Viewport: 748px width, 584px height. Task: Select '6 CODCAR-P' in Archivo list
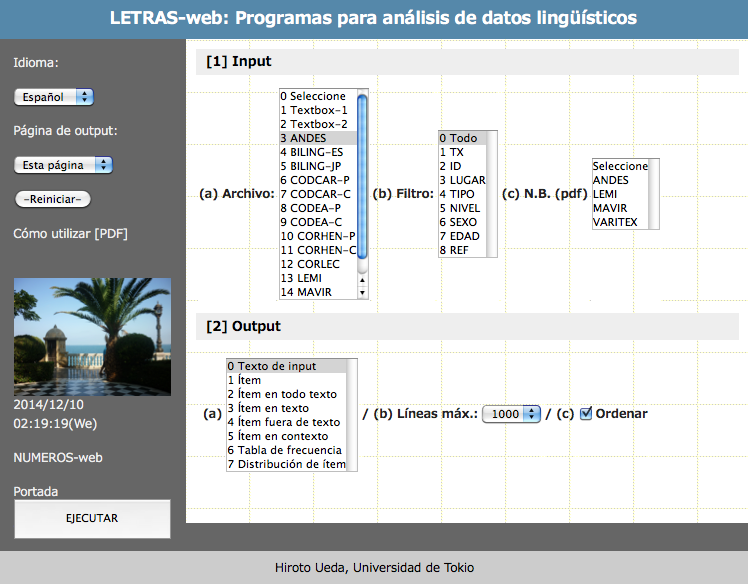click(318, 180)
